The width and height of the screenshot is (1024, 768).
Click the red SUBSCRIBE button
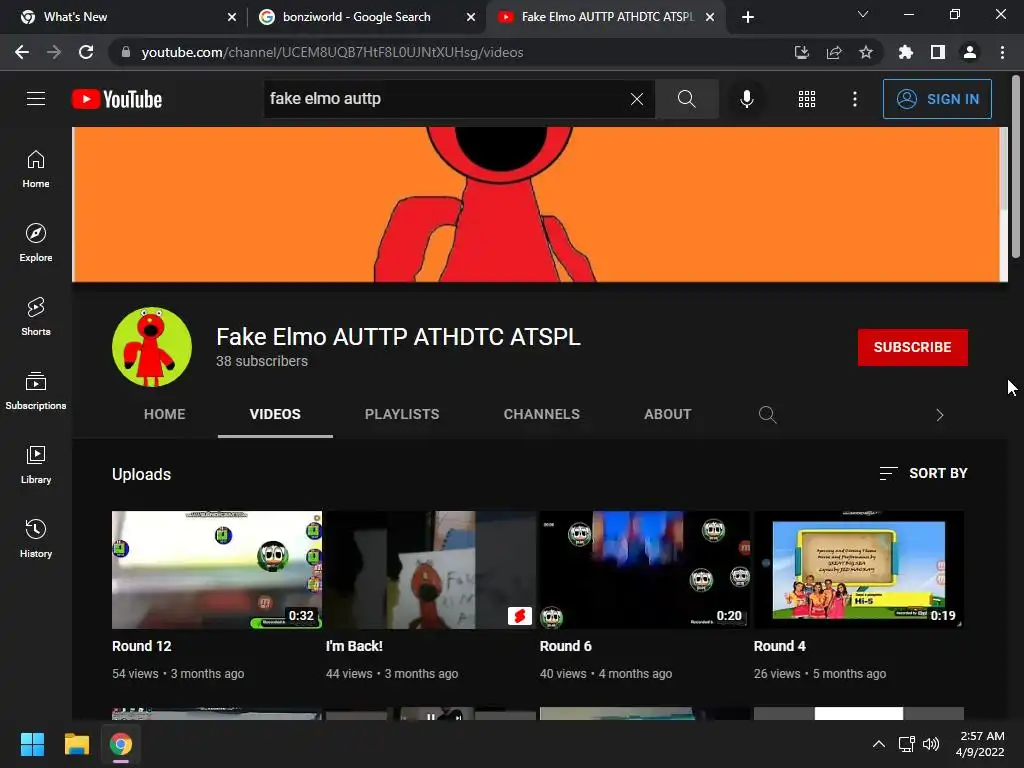click(x=912, y=347)
